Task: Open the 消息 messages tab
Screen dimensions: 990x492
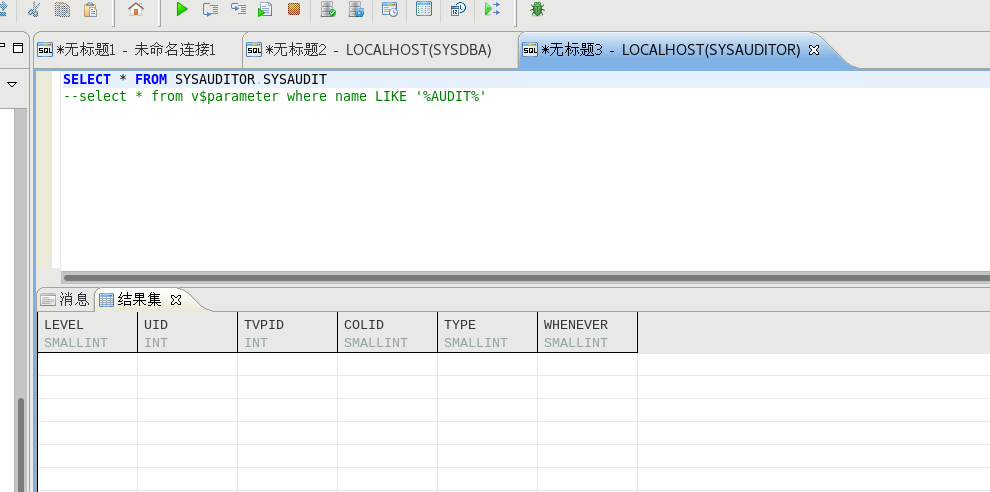Action: 65,299
